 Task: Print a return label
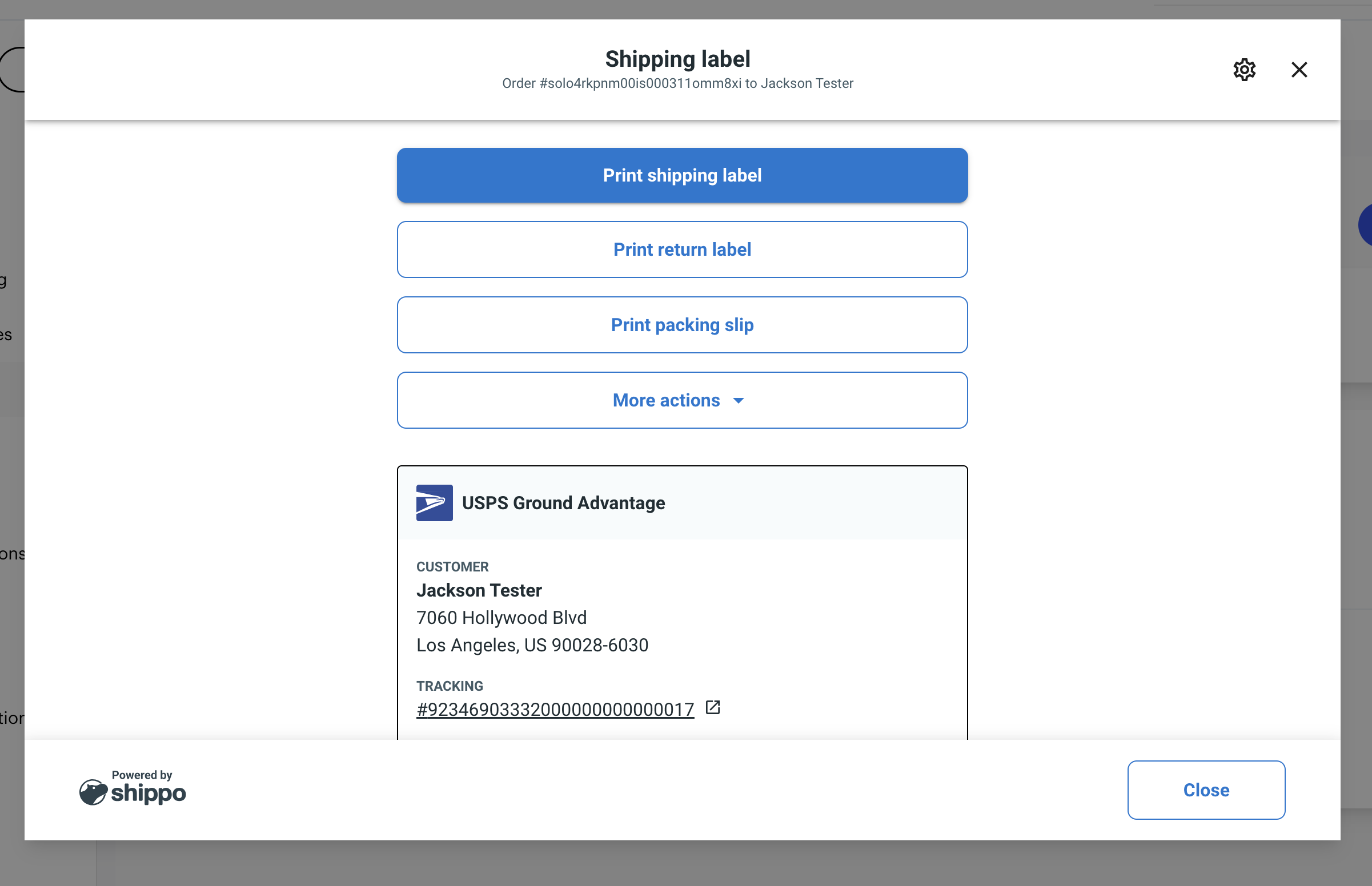(x=681, y=249)
